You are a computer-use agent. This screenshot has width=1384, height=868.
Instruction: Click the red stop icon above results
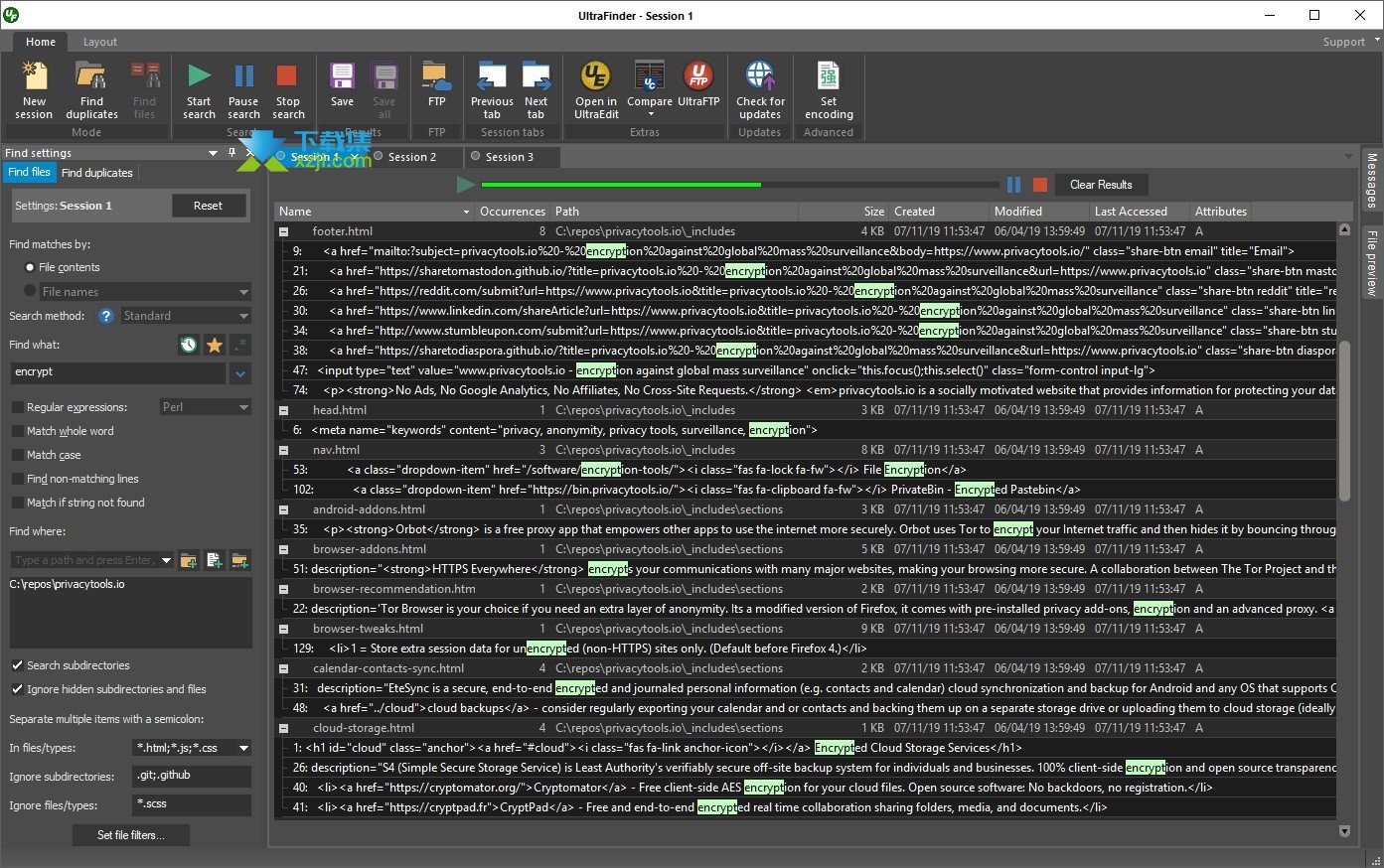pos(1039,185)
